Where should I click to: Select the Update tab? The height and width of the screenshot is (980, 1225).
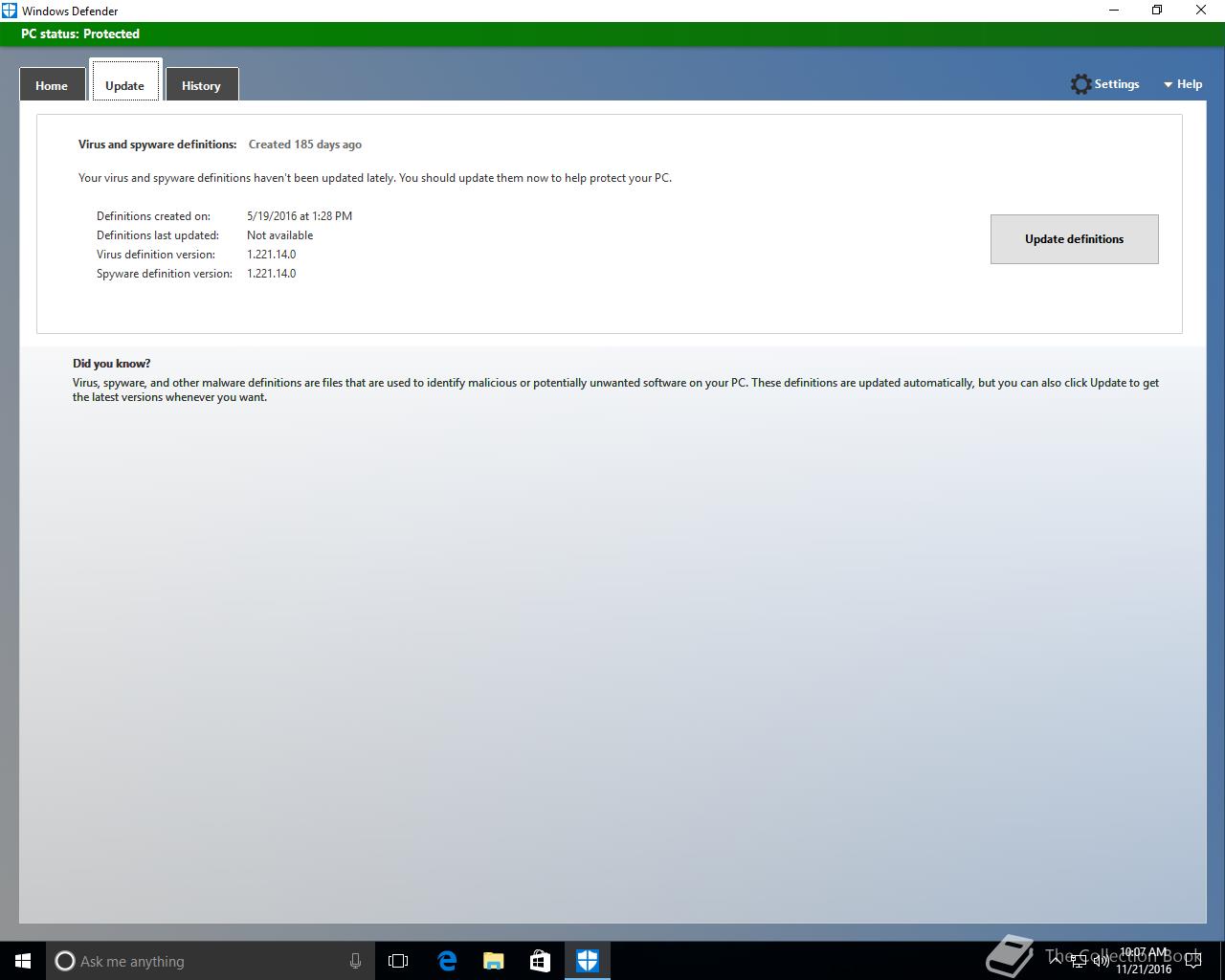(124, 81)
